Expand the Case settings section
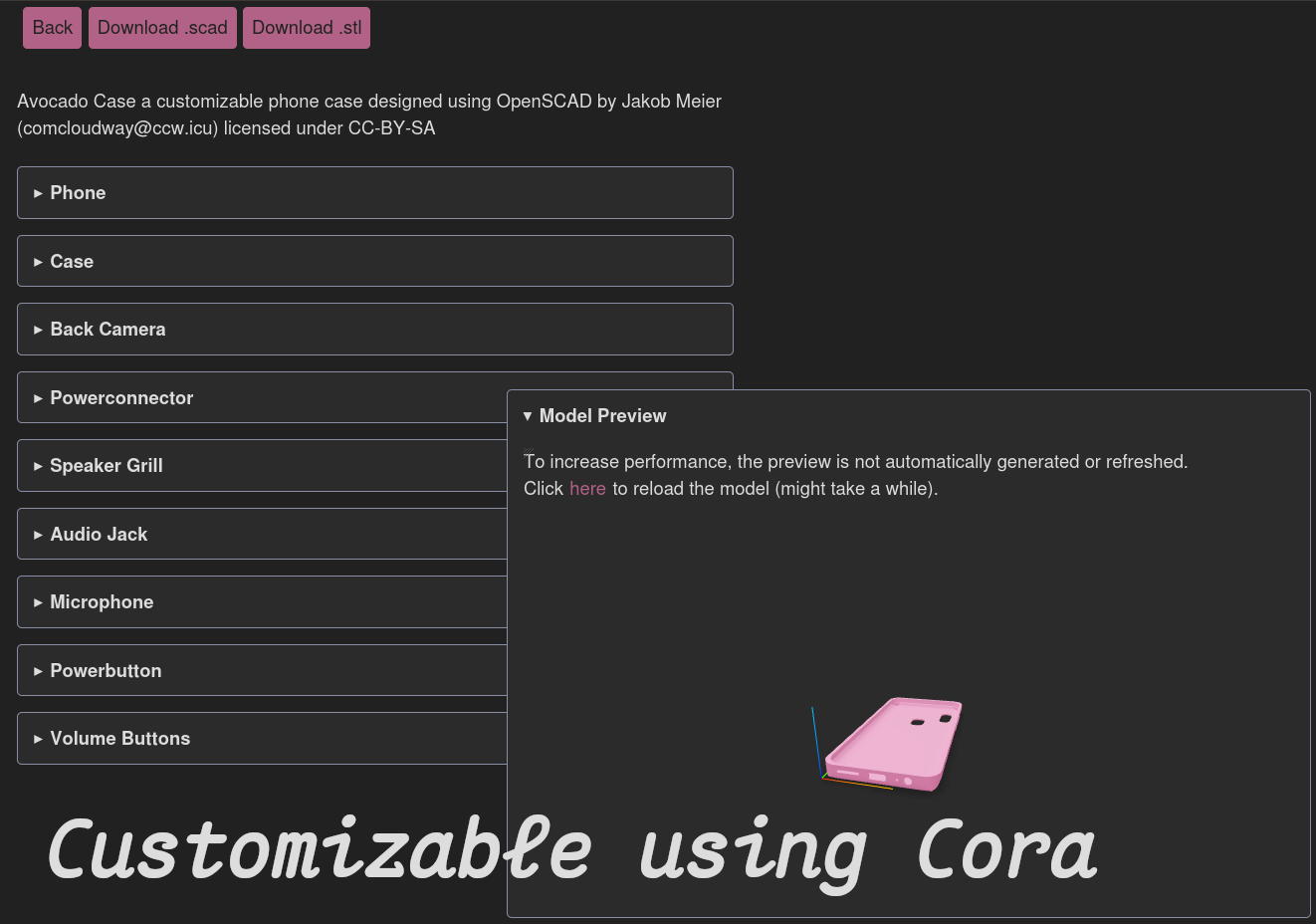This screenshot has width=1316, height=924. pyautogui.click(x=375, y=261)
